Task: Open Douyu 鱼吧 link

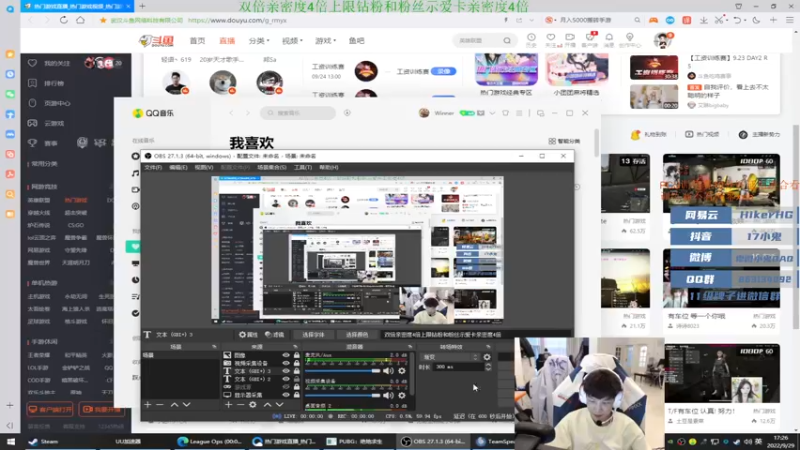Action: click(x=357, y=41)
